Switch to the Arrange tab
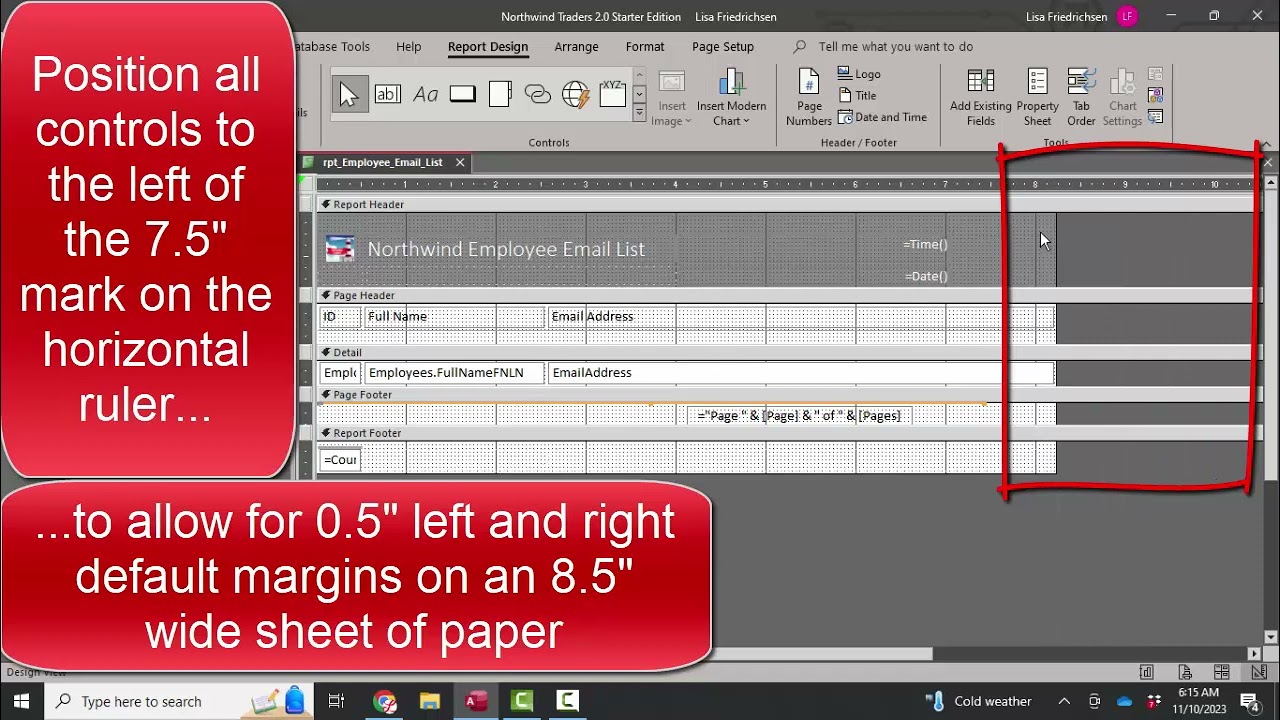 click(x=576, y=46)
